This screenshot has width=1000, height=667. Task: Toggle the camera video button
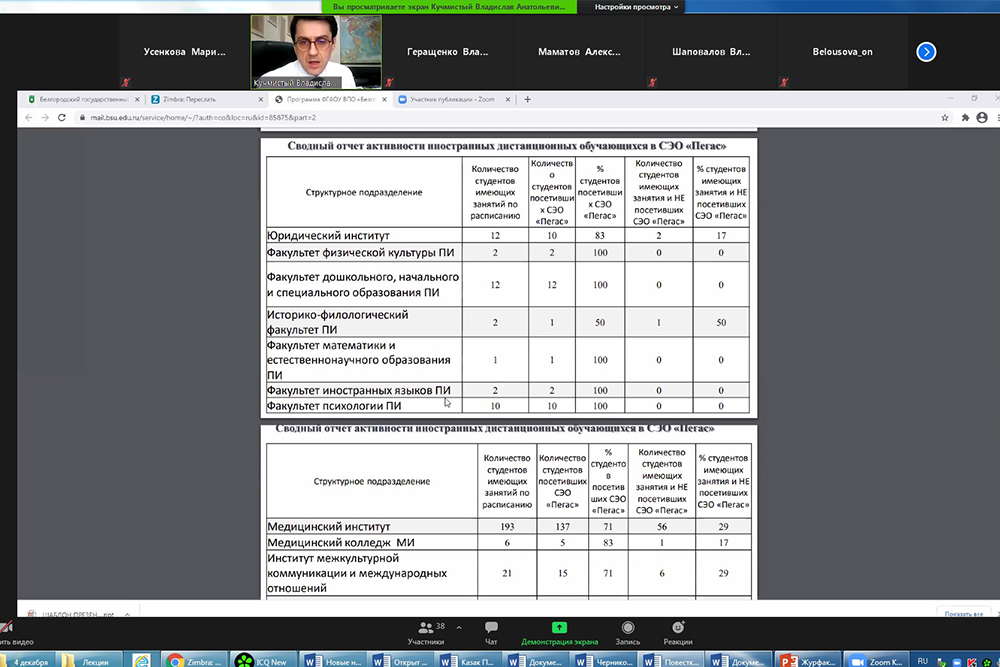point(8,631)
